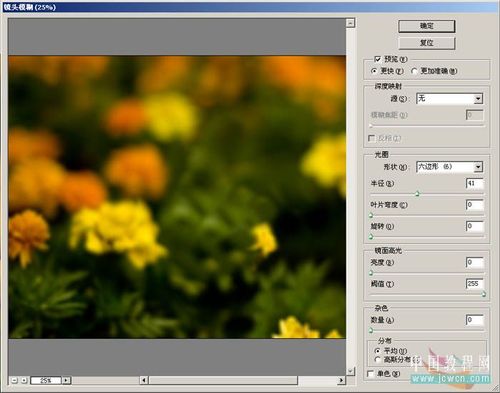This screenshot has width=500, height=393.
Task: Click the zoom out minus button
Action: coord(14,380)
